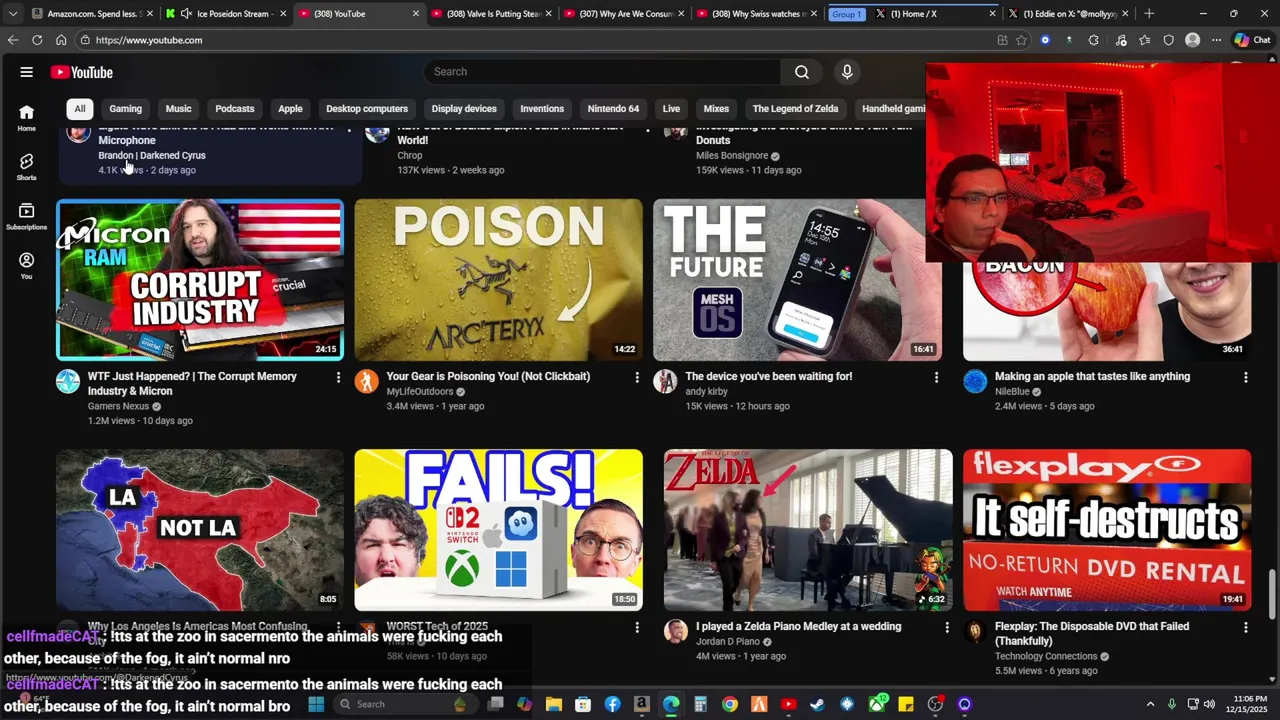1280x720 pixels.
Task: Open the YouTube guide hamburger menu
Action: point(26,72)
